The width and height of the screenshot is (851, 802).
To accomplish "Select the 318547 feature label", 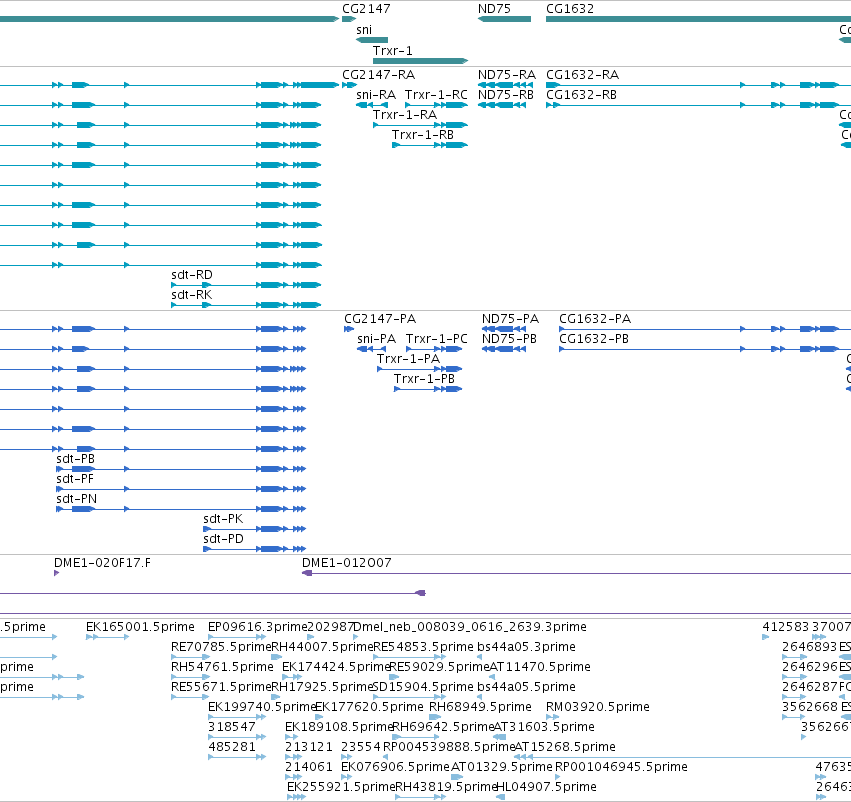I will [232, 727].
